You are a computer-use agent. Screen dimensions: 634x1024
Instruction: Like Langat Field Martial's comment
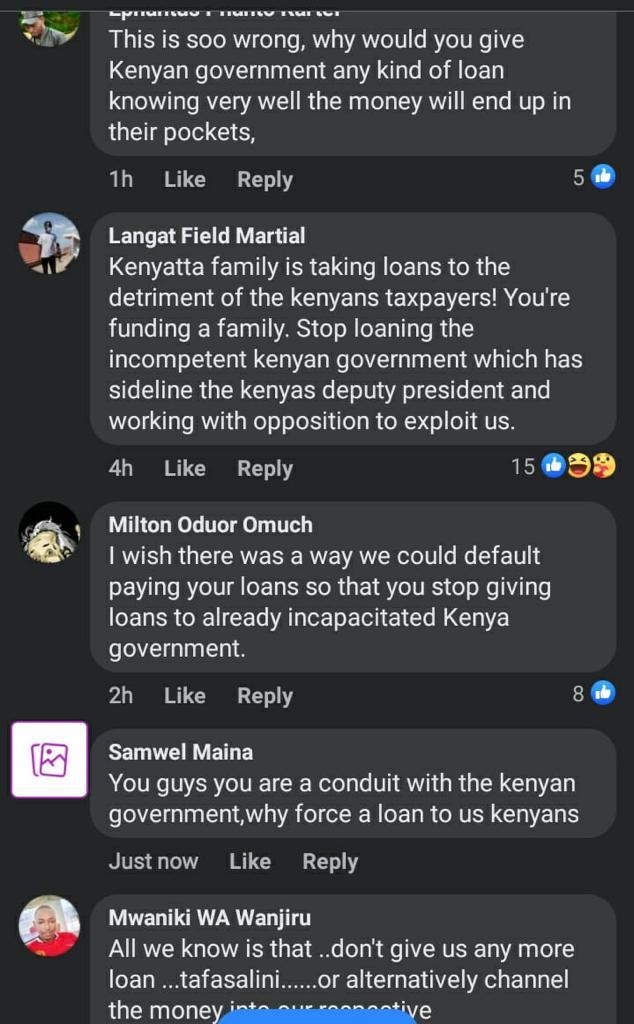pyautogui.click(x=184, y=468)
